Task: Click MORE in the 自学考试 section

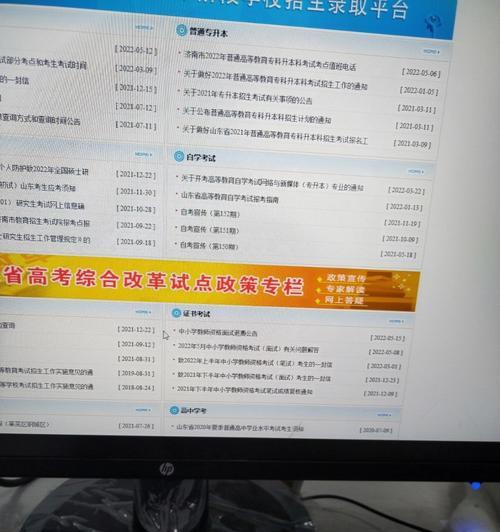Action: coord(416,172)
